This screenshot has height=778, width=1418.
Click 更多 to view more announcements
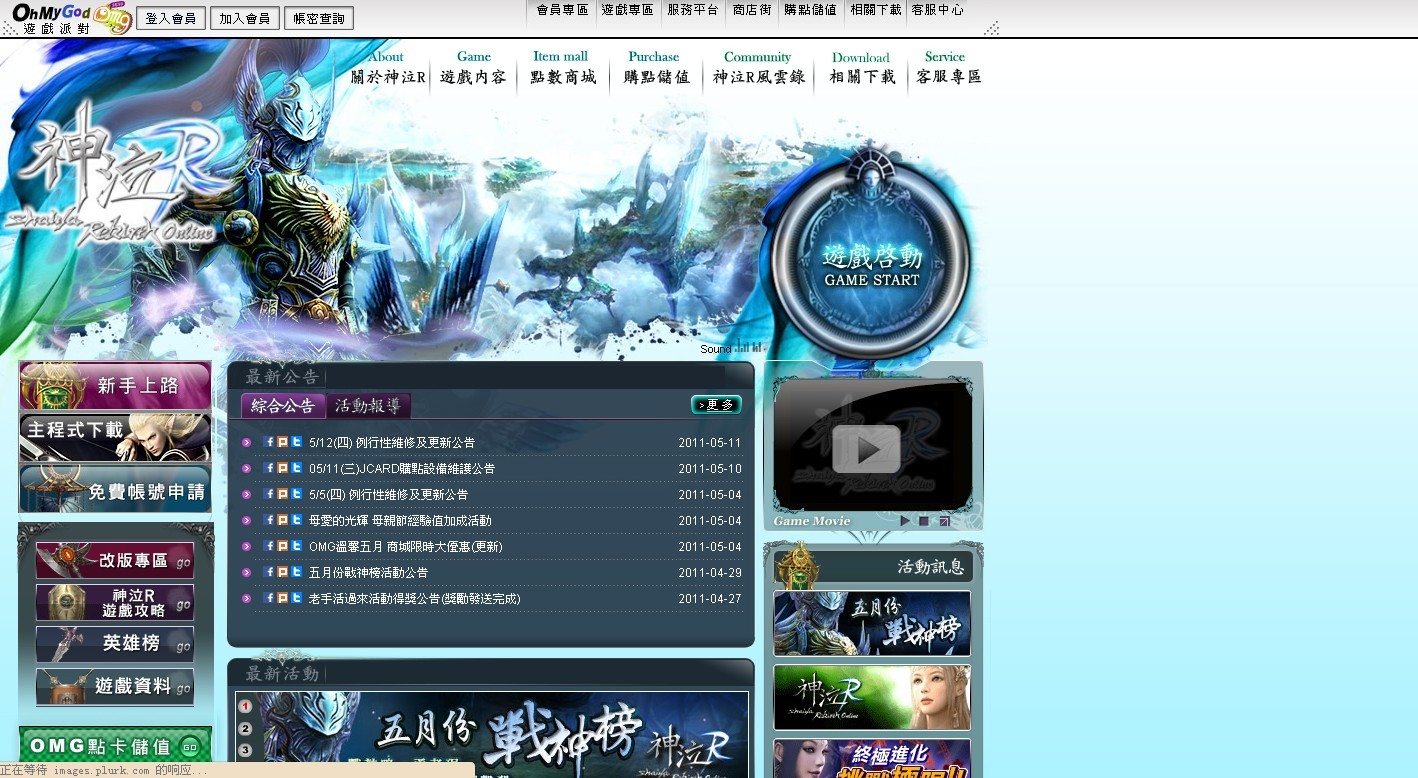(716, 405)
